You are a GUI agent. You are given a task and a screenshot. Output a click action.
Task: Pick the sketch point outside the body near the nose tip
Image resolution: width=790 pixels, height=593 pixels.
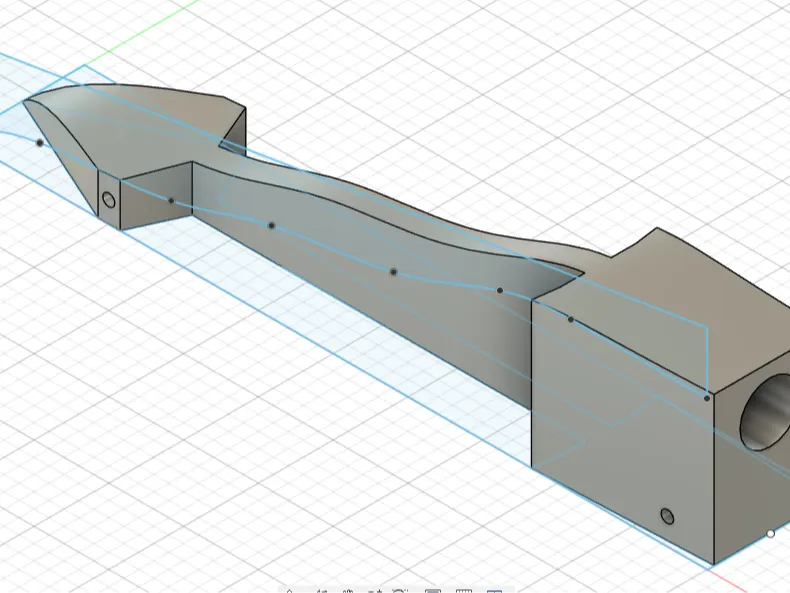[40, 143]
